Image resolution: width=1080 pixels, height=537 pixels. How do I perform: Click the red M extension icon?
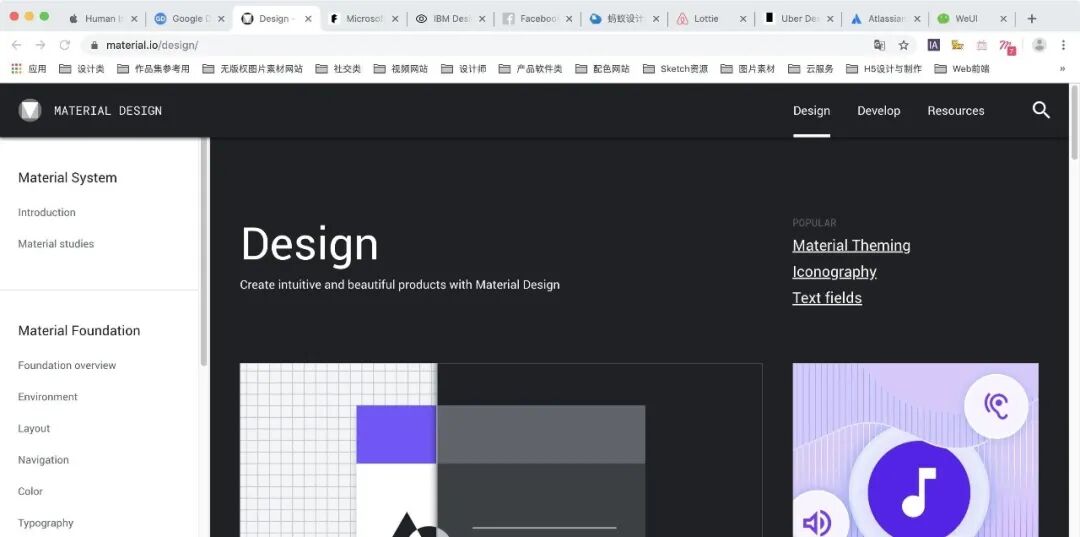1008,47
